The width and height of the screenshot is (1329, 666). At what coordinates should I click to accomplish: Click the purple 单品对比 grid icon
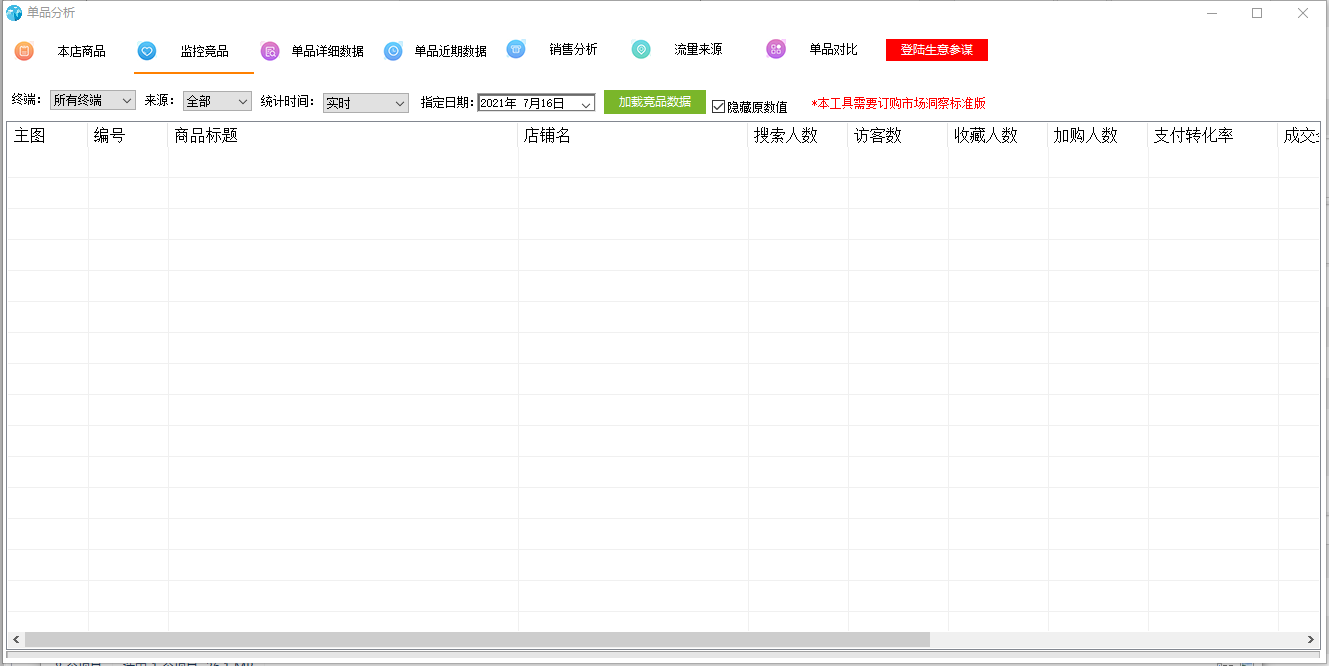(776, 49)
